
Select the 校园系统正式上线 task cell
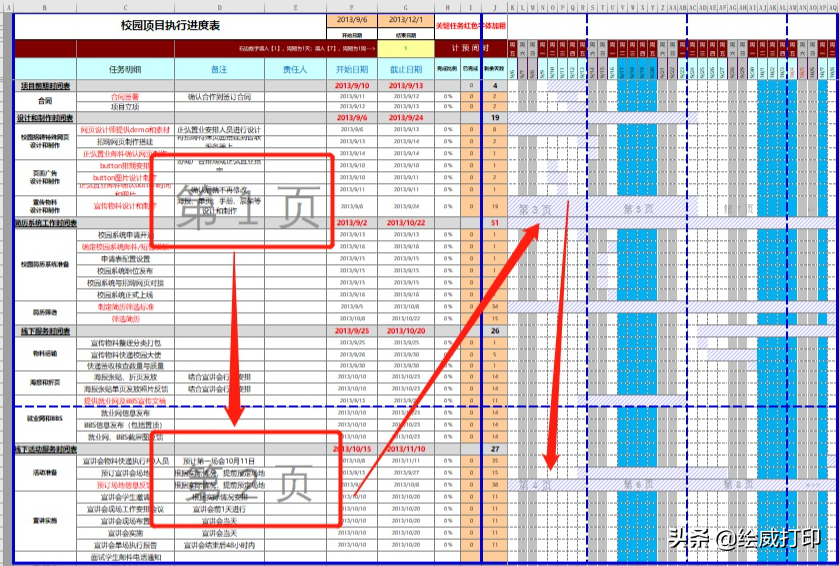125,295
